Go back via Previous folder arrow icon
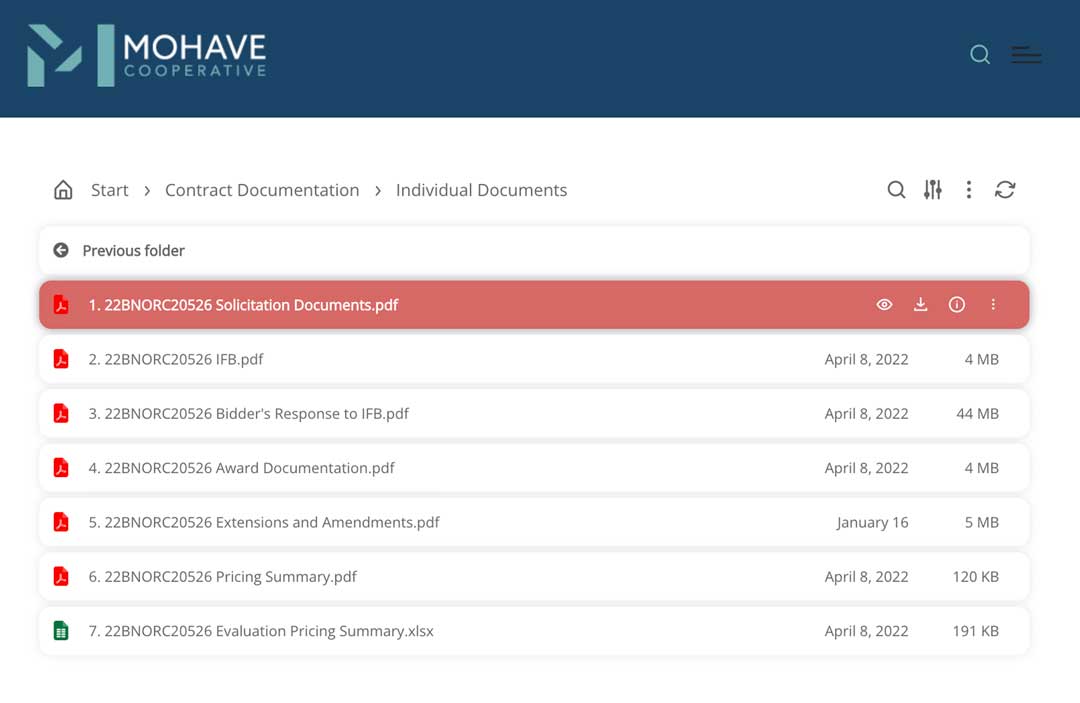 click(61, 250)
